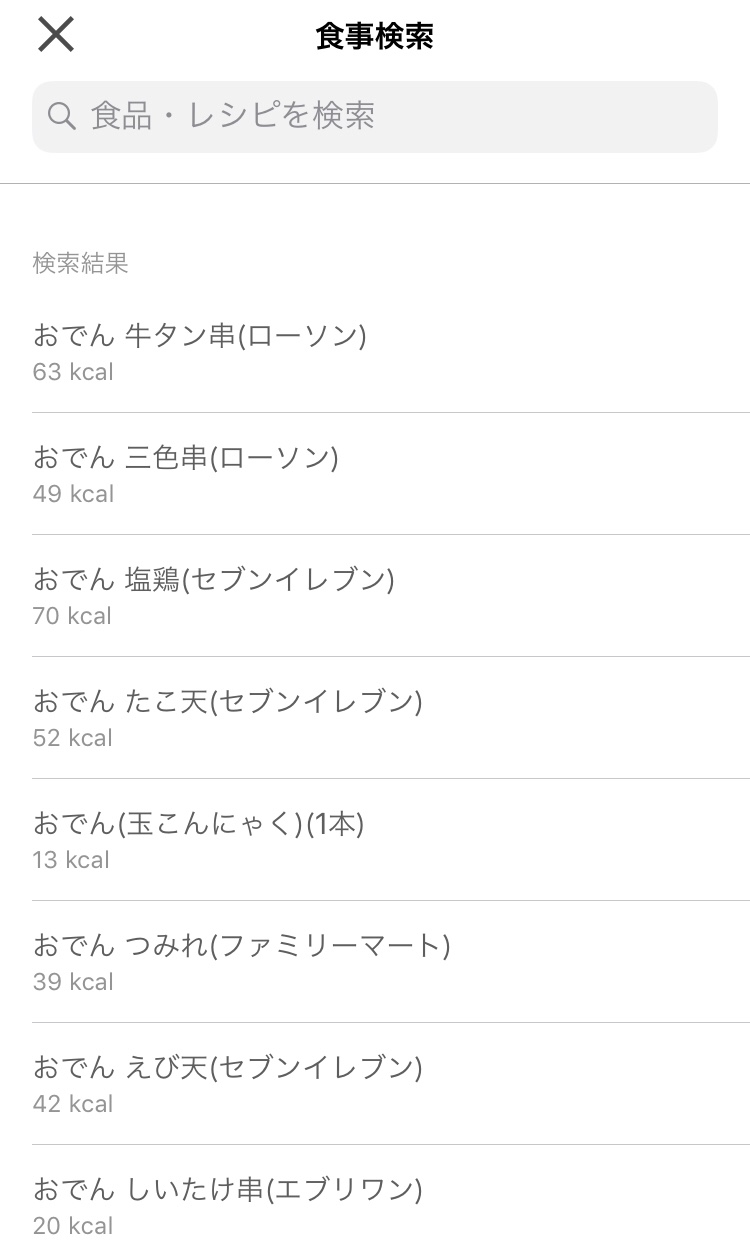Tap the 42 kcal calorie label
This screenshot has width=750, height=1247.
(x=73, y=1104)
